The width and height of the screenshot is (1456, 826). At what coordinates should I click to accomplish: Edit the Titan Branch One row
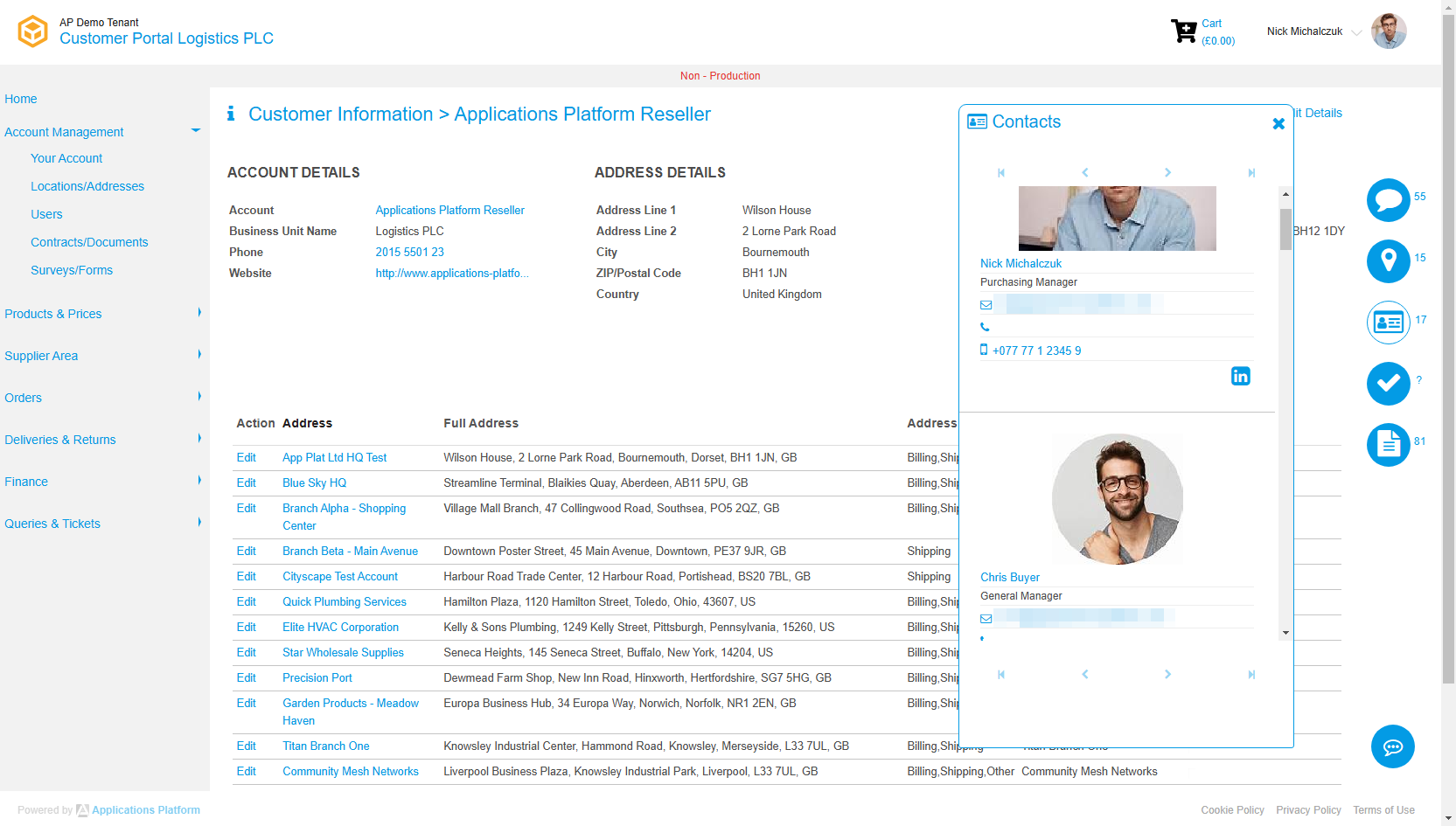coord(247,746)
